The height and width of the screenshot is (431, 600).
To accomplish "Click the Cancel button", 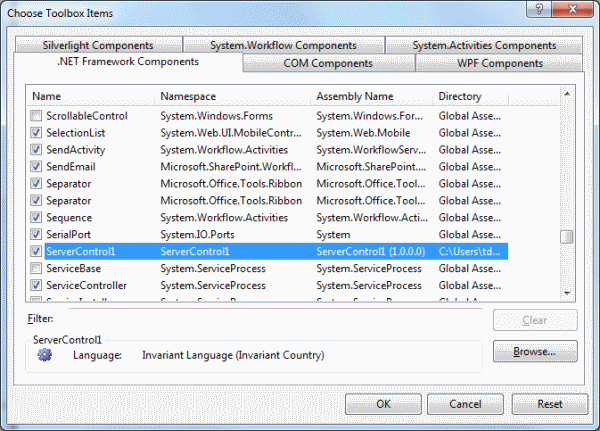I will click(x=465, y=404).
